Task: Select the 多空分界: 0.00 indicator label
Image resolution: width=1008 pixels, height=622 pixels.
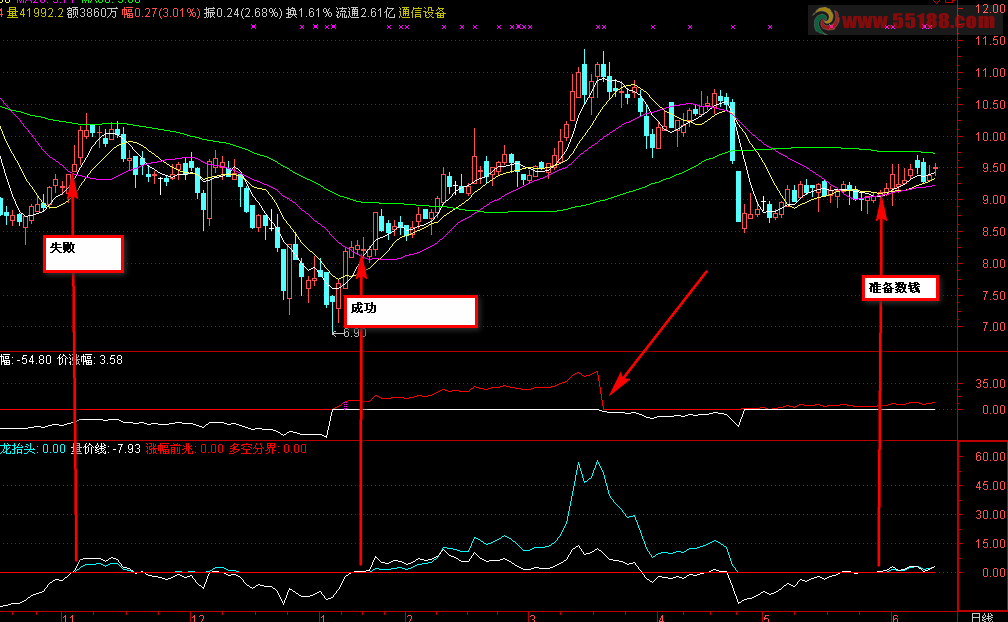Action: [267, 449]
